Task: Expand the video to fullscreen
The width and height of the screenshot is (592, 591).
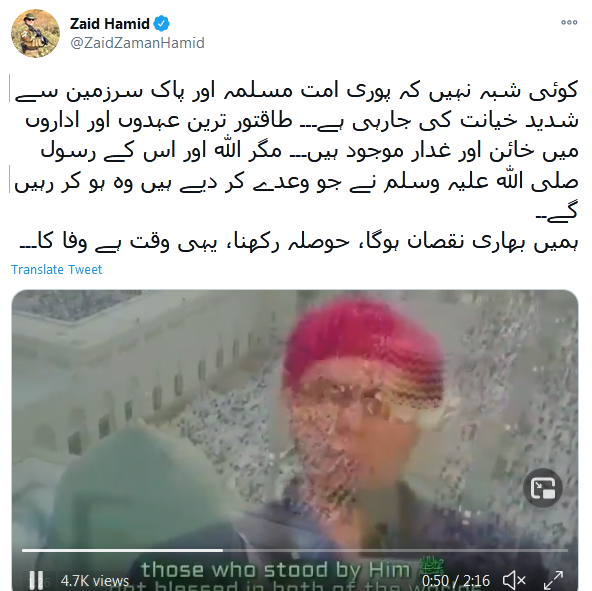Action: (553, 580)
